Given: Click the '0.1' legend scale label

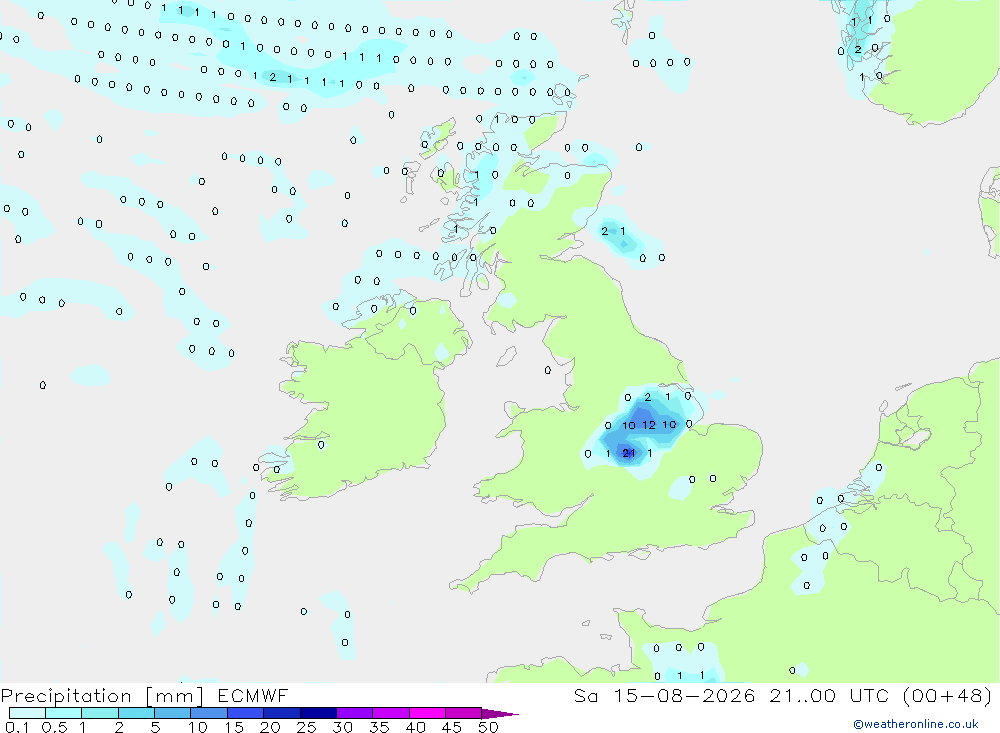Looking at the screenshot, I should (x=17, y=727).
